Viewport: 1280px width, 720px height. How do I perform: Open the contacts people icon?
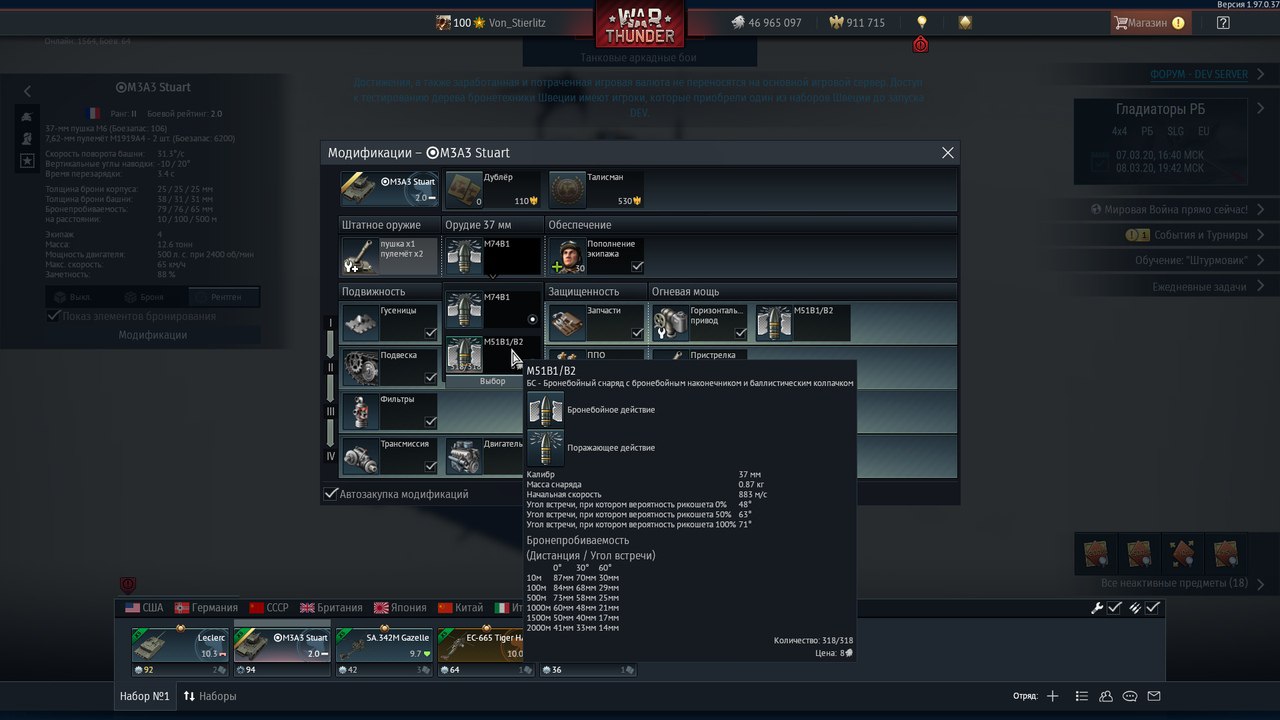[1106, 696]
